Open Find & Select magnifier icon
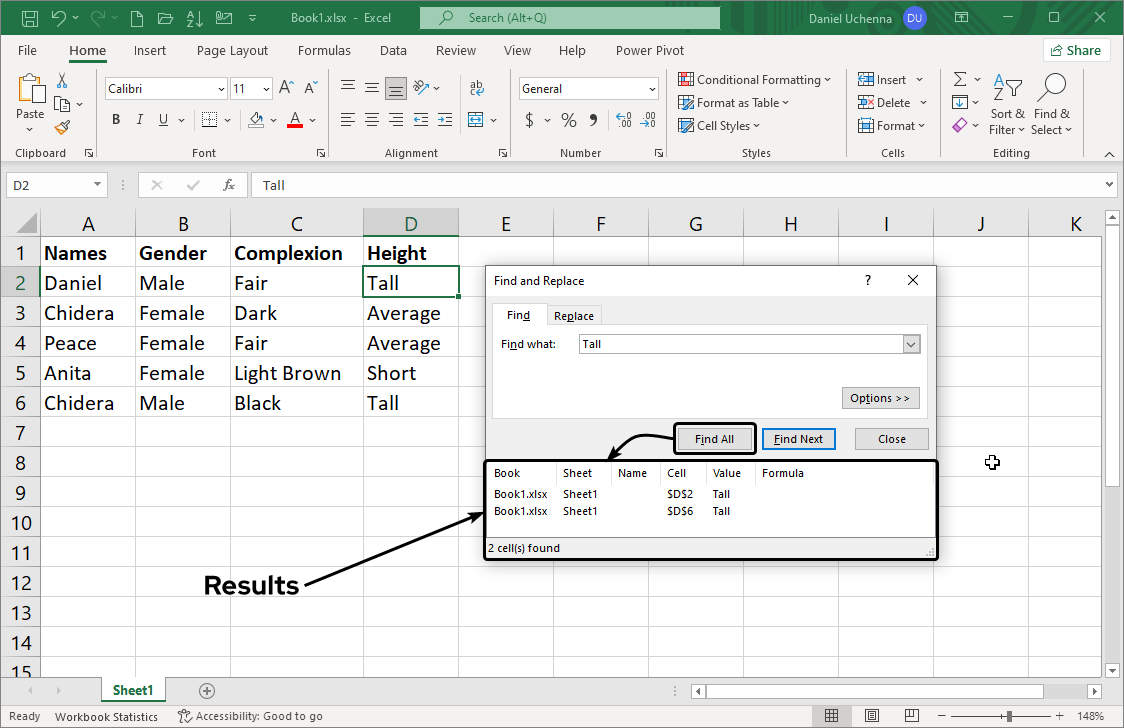 1051,90
